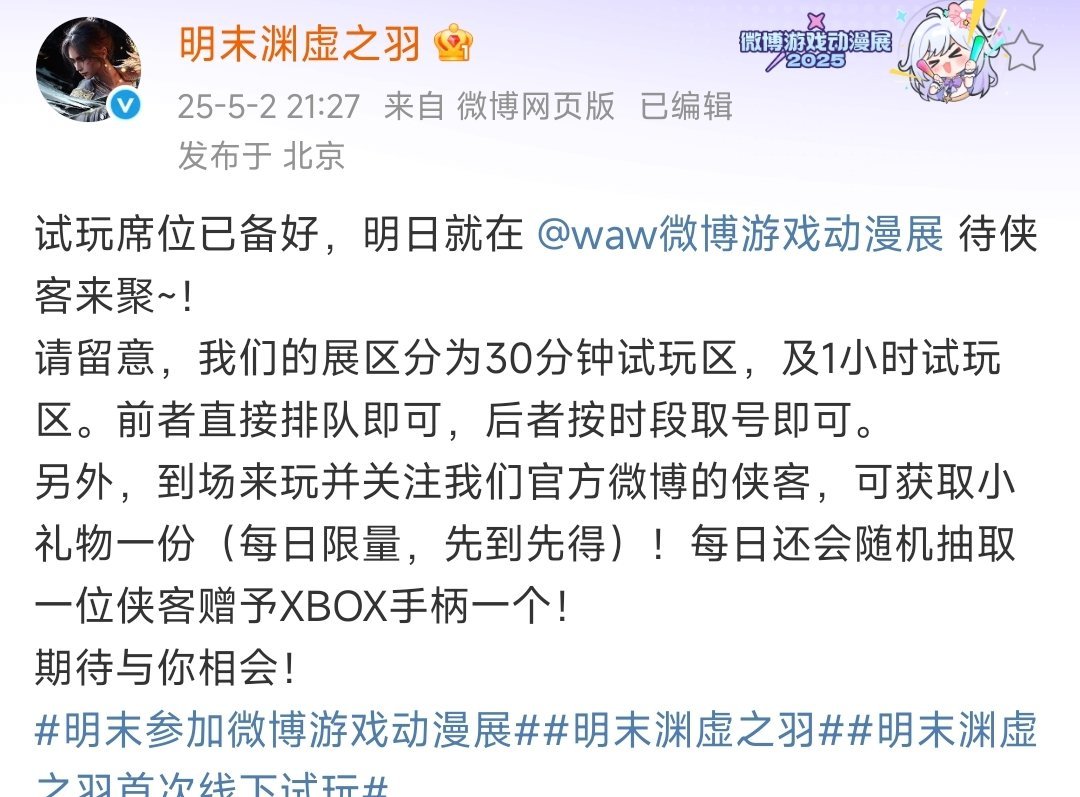Click the opening text 试玩席位已备好
The width and height of the screenshot is (1080, 797).
[177, 235]
